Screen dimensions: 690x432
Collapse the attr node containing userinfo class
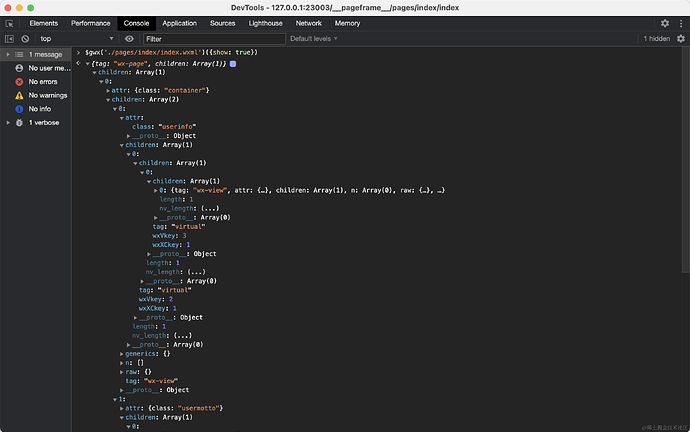pos(121,118)
